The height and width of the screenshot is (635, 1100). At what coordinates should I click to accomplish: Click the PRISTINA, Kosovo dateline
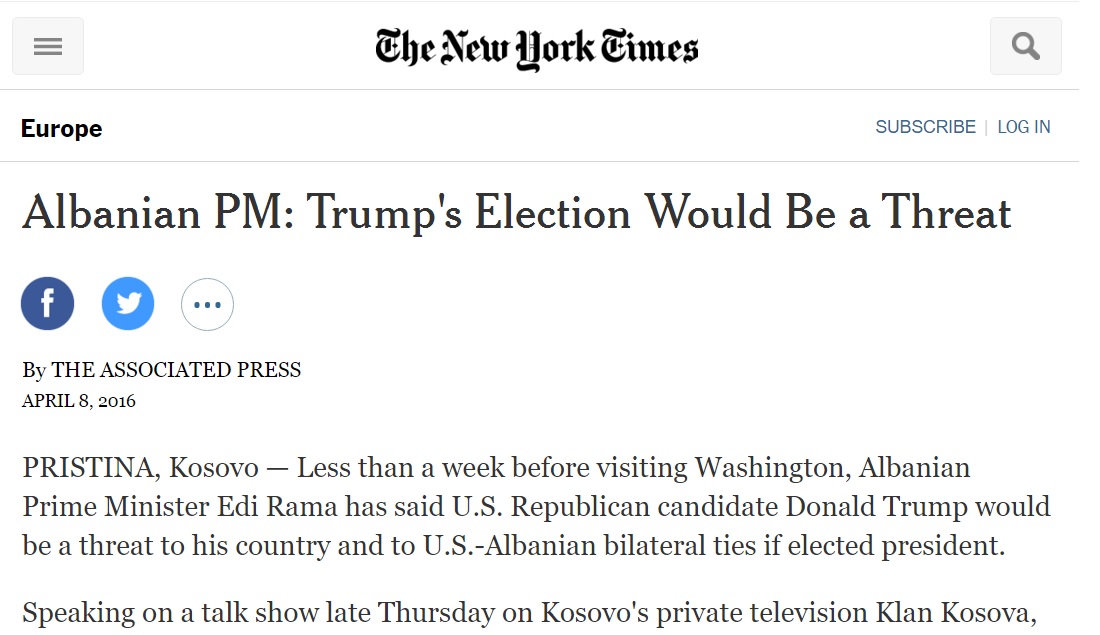click(140, 468)
